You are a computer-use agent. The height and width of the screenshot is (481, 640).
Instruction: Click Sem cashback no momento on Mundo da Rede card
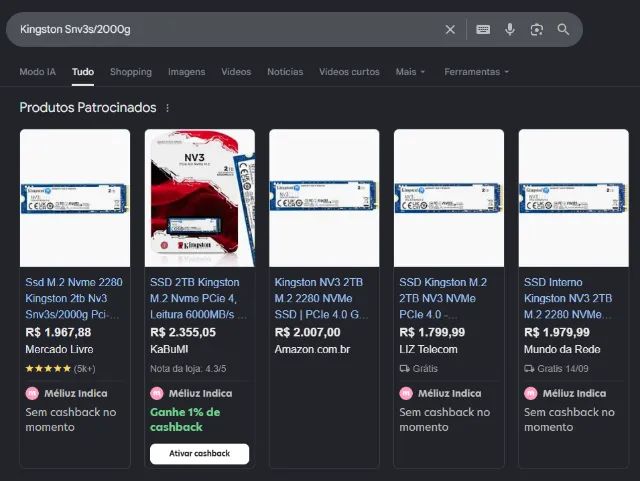pyautogui.click(x=569, y=420)
